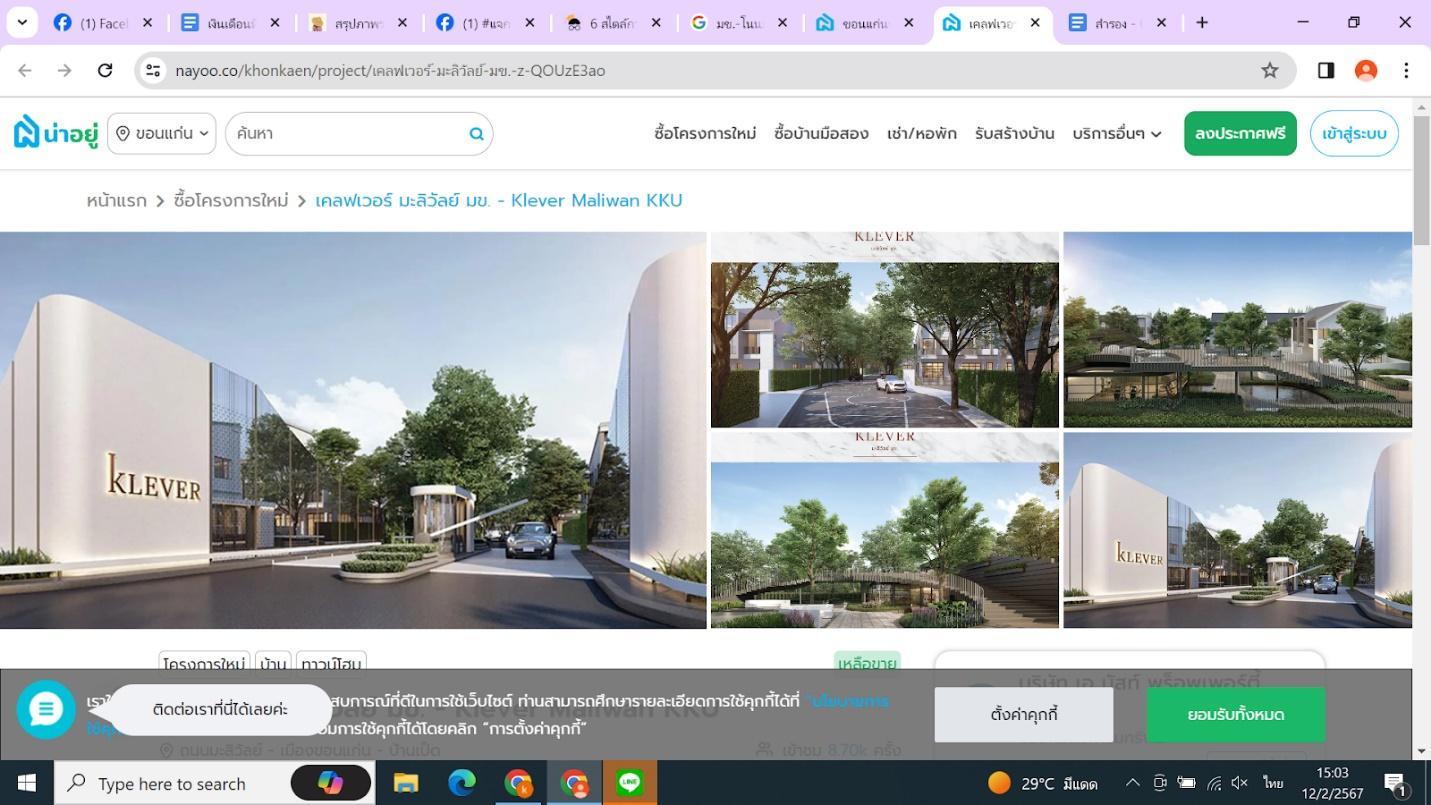The width and height of the screenshot is (1431, 805).
Task: Open Copilot from the taskbar
Action: click(330, 783)
